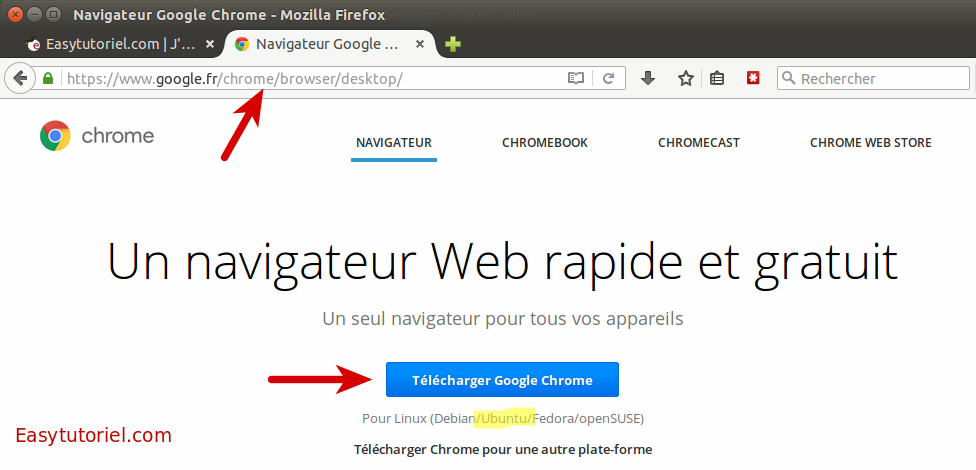Focus the Rechercher search field

point(873,78)
